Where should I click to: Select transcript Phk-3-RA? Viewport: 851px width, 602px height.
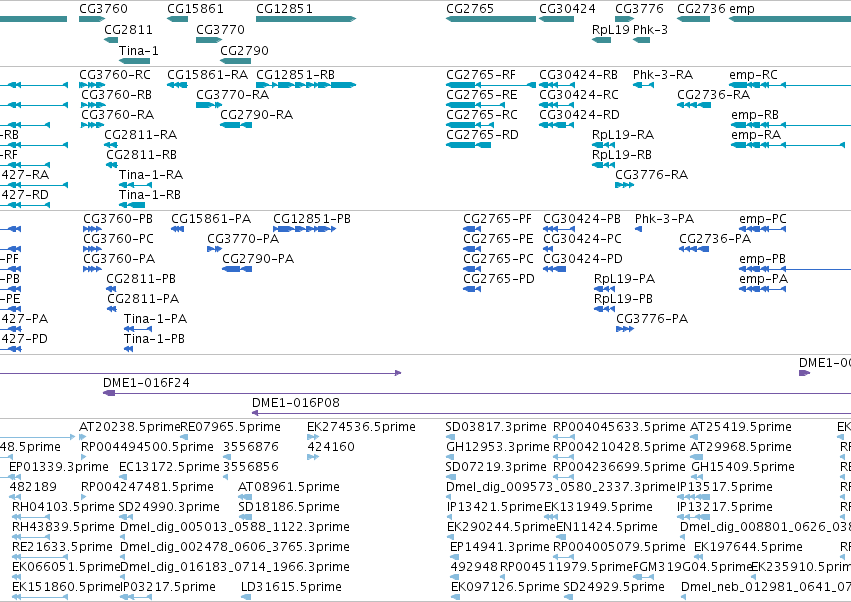pyautogui.click(x=643, y=85)
